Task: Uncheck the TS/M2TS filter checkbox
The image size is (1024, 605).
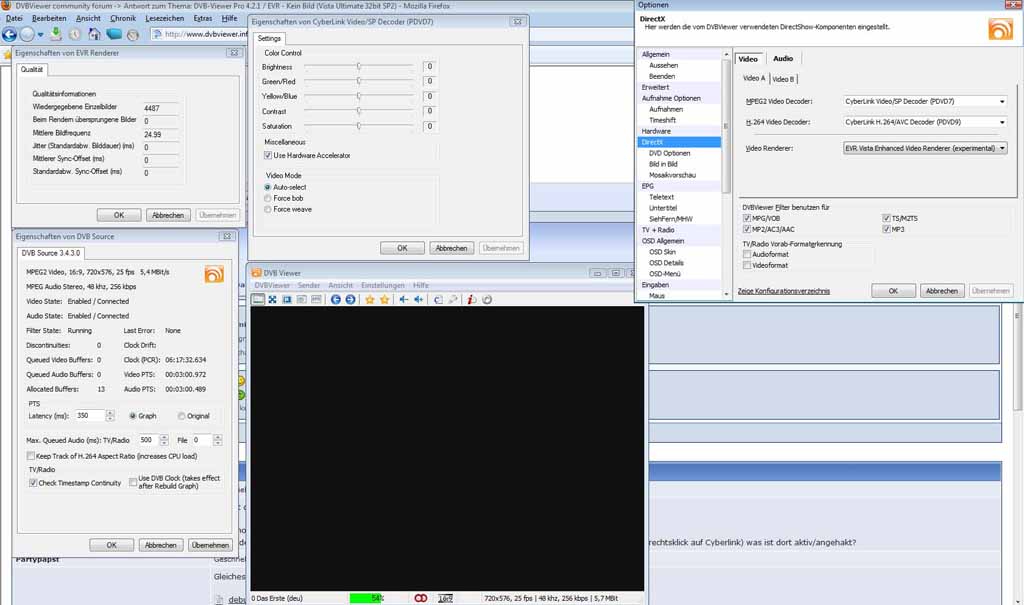Action: pos(886,218)
